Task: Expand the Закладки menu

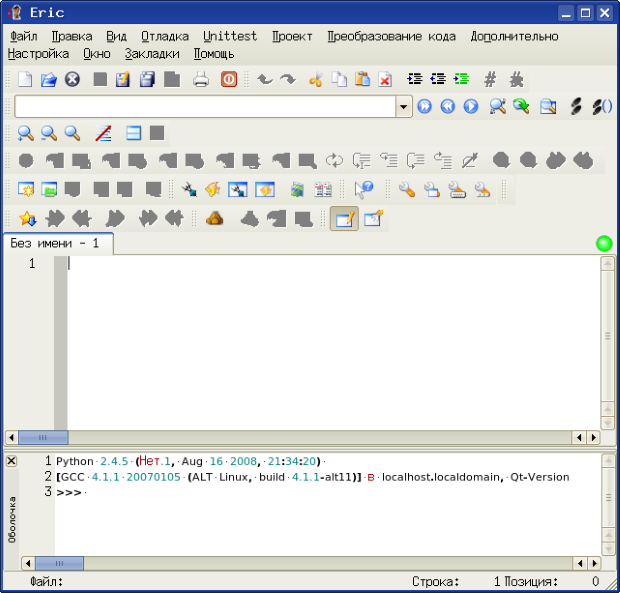Action: pyautogui.click(x=153, y=54)
